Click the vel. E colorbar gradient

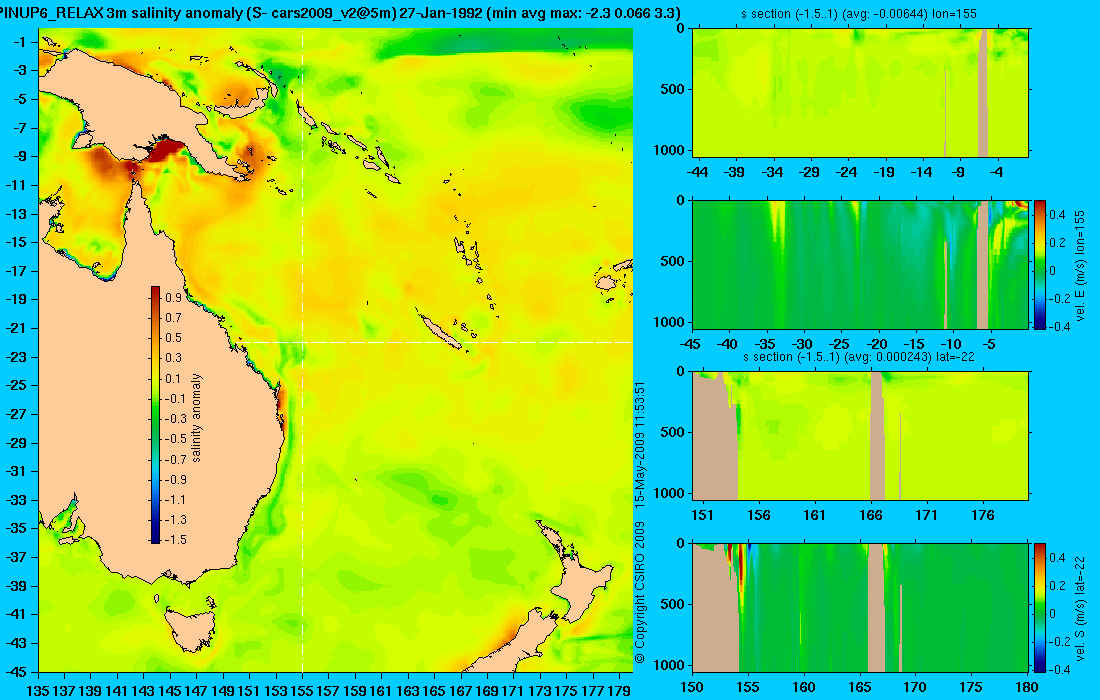click(1039, 264)
